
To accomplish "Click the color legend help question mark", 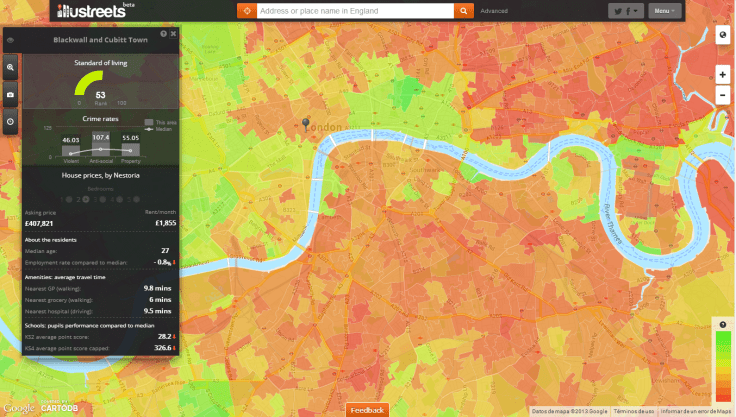I will (722, 324).
